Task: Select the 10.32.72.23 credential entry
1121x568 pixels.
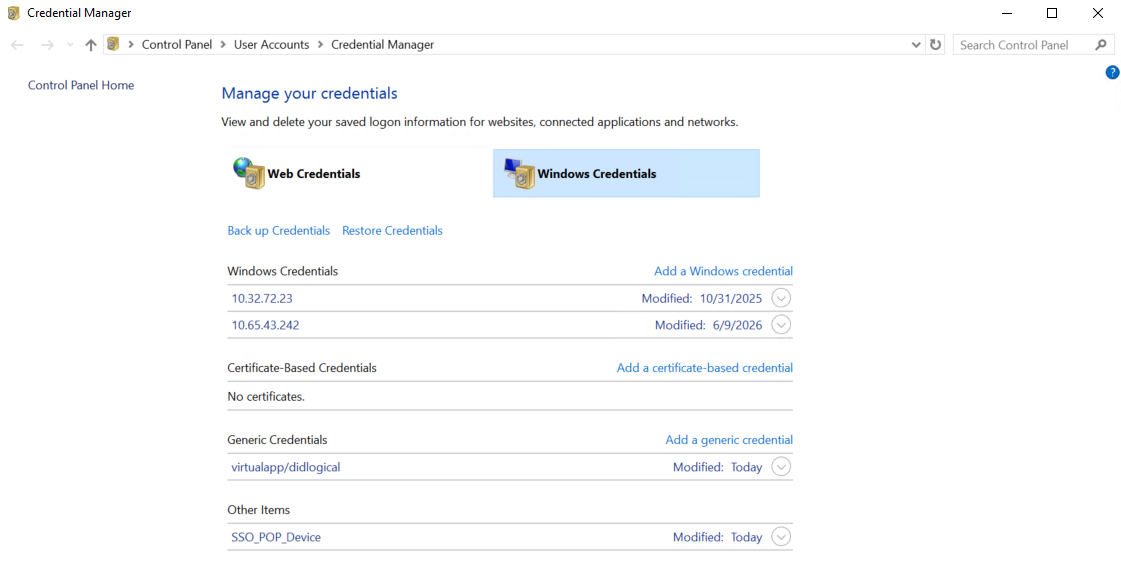Action: 510,298
